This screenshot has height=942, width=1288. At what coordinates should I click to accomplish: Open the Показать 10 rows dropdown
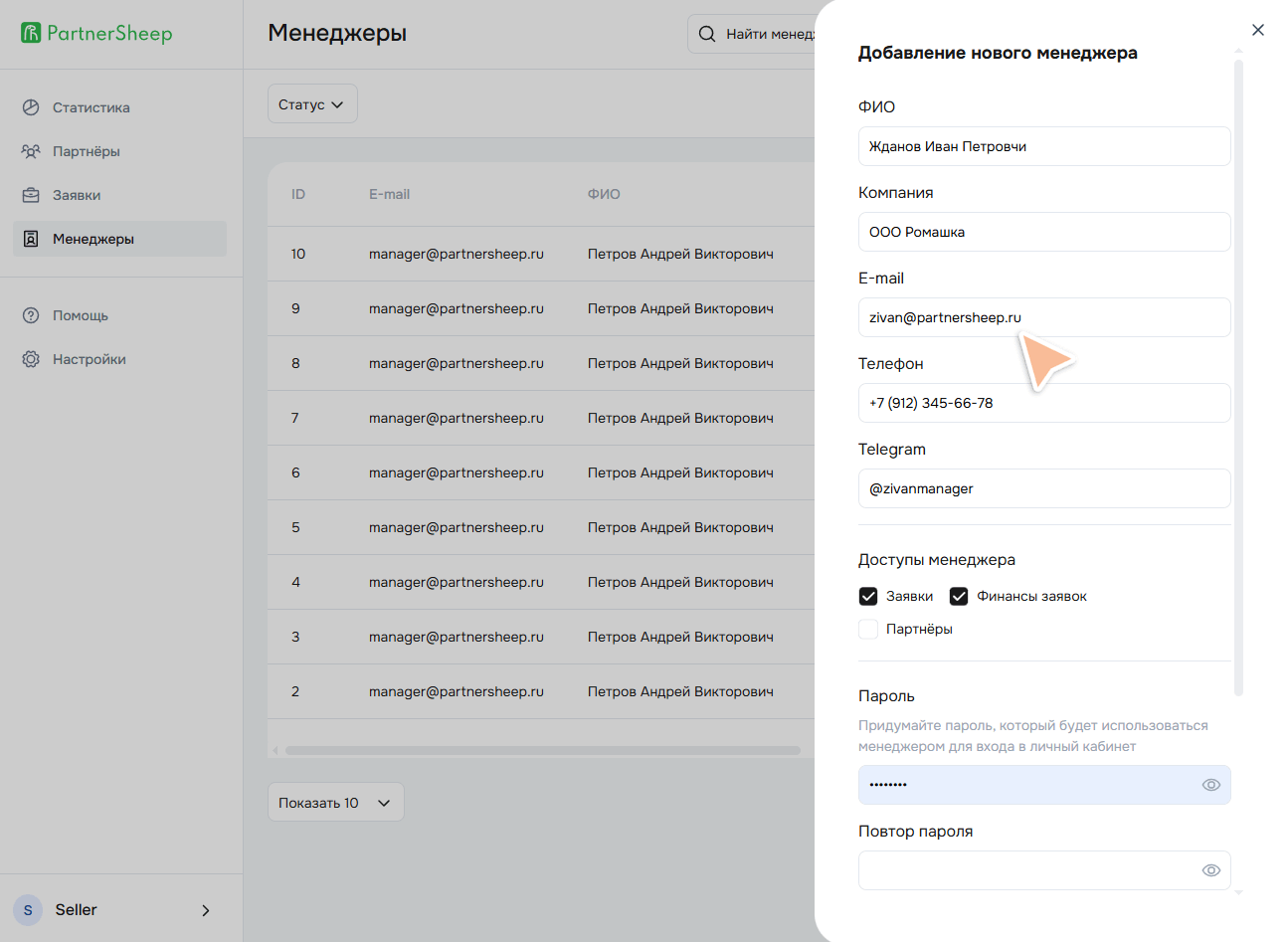(x=335, y=803)
